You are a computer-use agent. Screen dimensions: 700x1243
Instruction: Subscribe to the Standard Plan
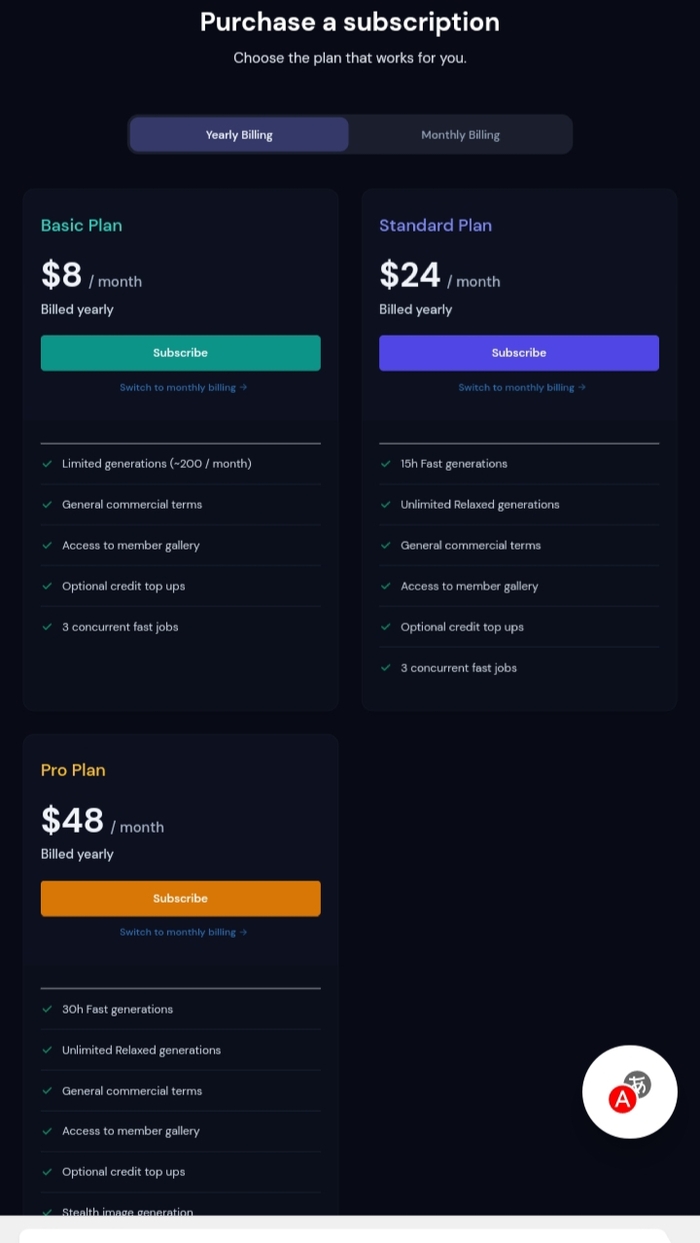[x=518, y=353]
